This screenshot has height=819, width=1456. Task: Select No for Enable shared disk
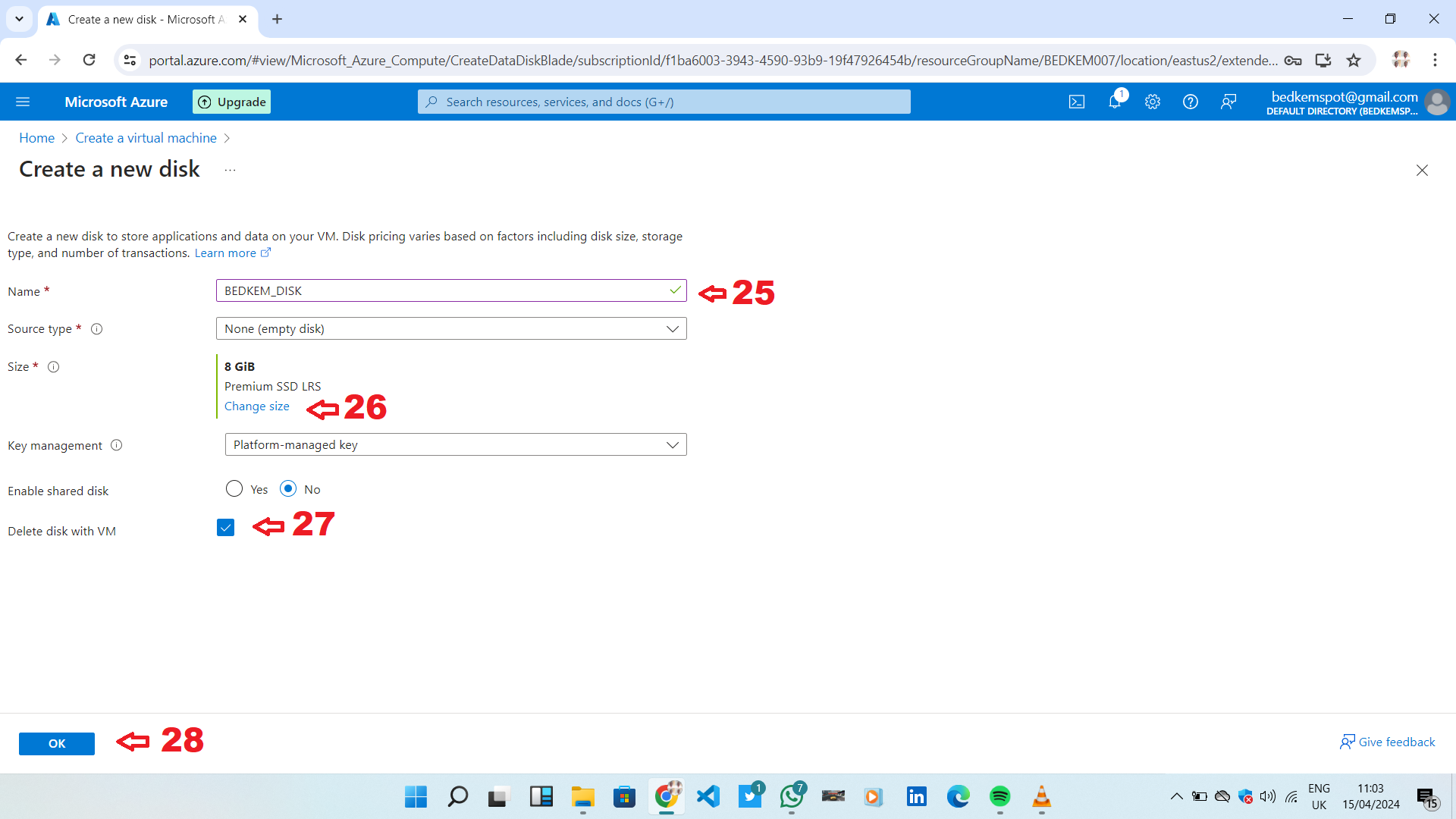click(x=288, y=489)
